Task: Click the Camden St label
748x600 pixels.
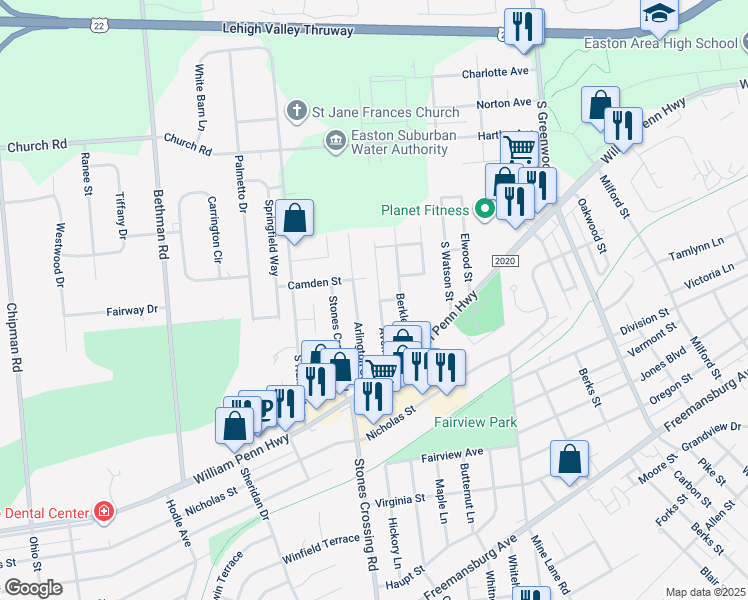Action: (314, 283)
